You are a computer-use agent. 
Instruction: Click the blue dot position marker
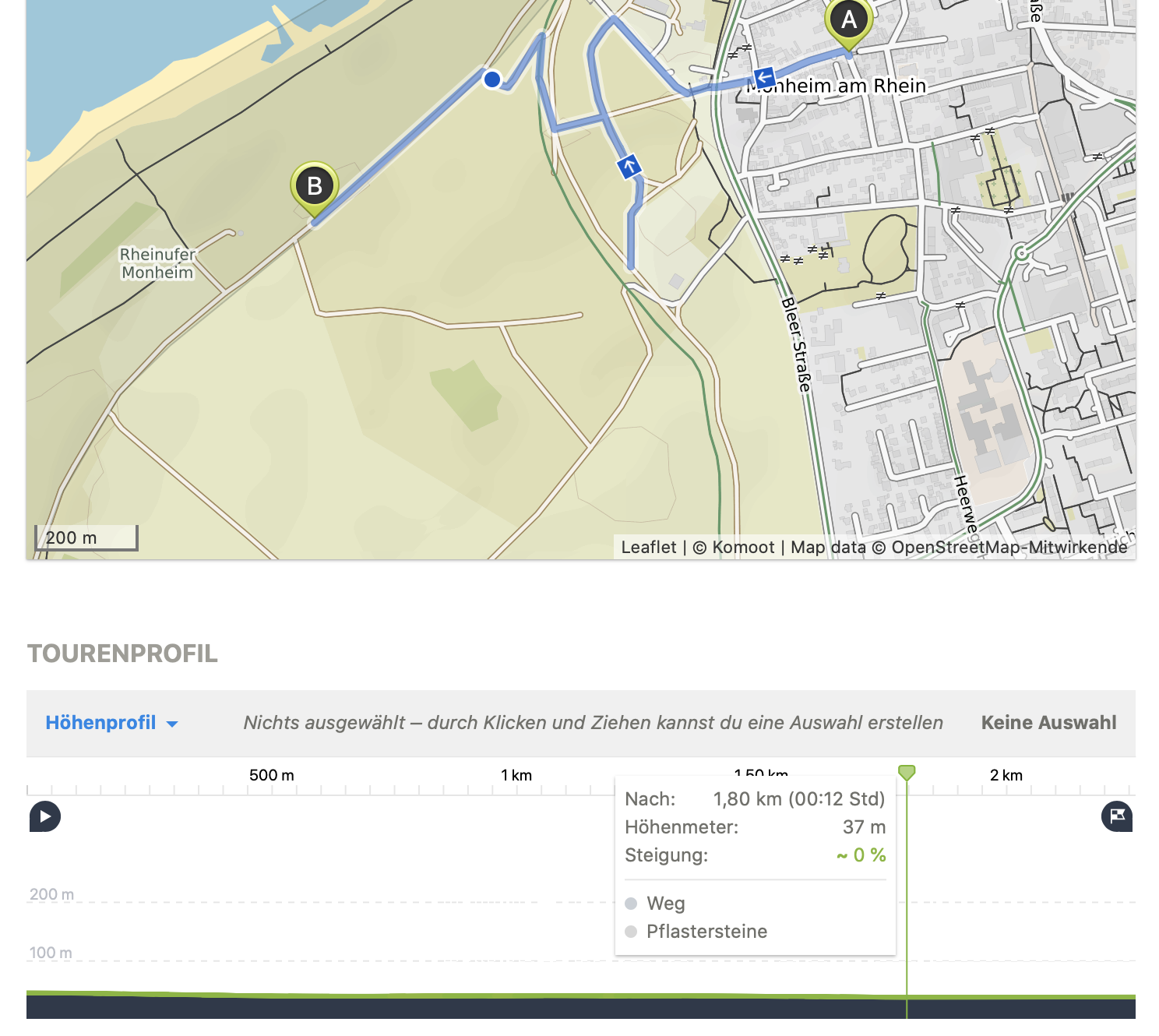tap(492, 79)
